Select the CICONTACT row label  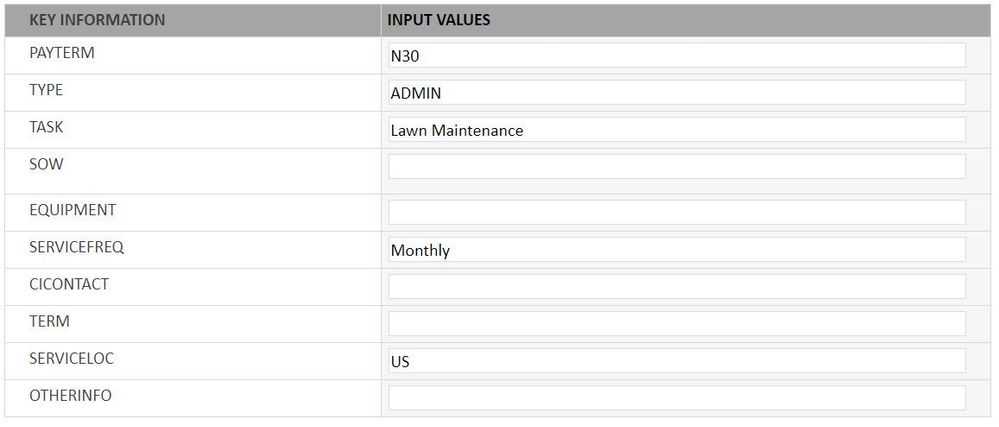tap(69, 284)
